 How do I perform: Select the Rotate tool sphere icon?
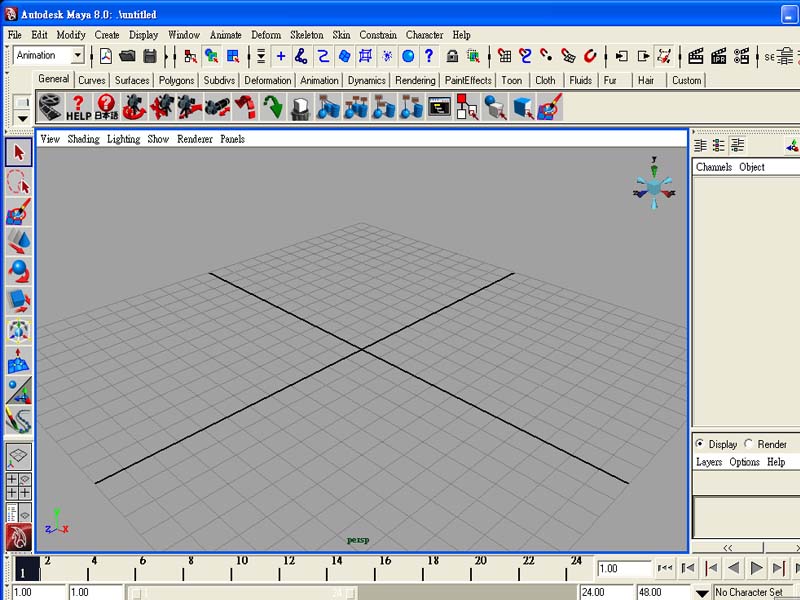point(19,271)
